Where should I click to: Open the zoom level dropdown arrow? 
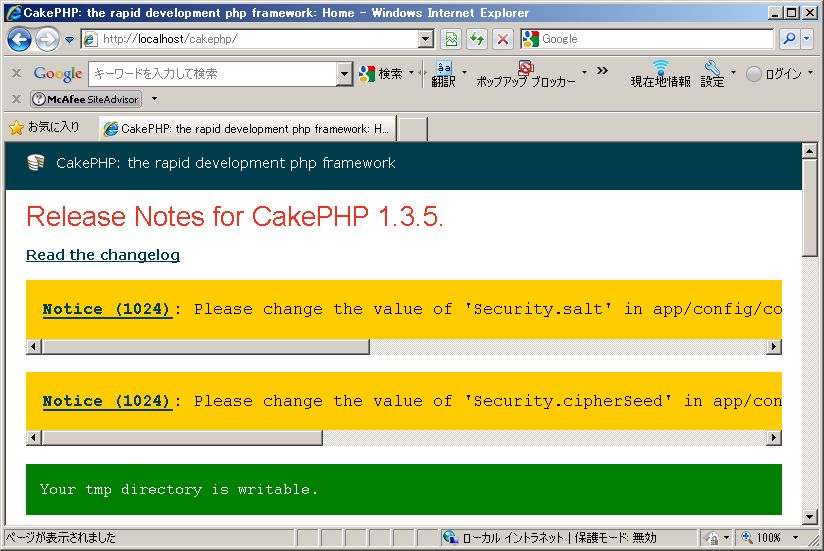pyautogui.click(x=796, y=537)
